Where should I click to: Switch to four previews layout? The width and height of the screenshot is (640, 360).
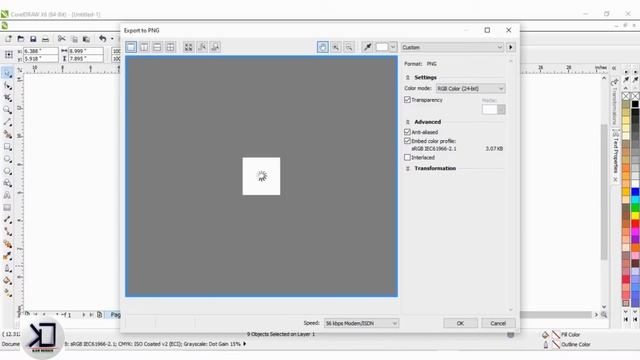170,47
